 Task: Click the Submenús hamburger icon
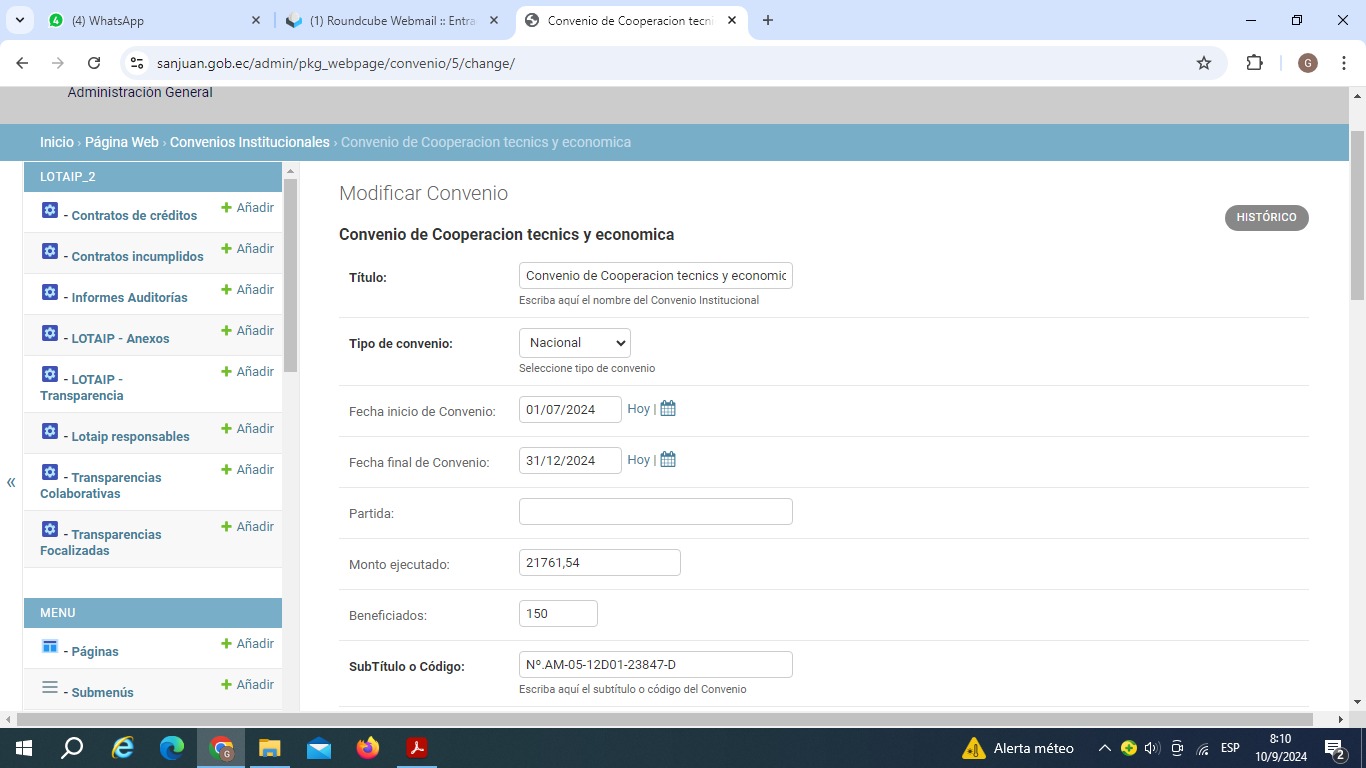pos(50,688)
